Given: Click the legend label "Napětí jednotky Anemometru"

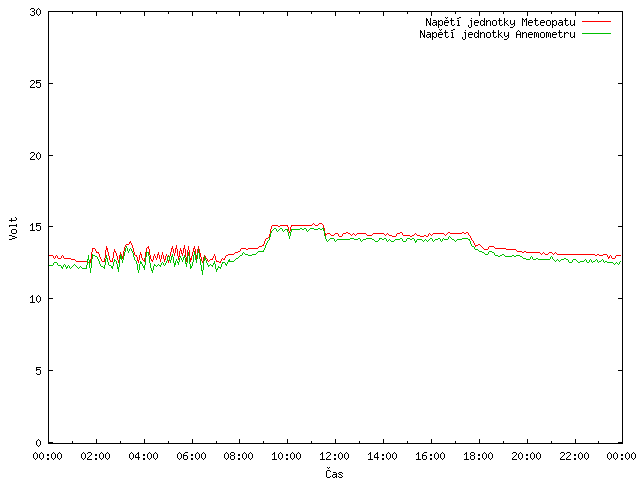Looking at the screenshot, I should 497,34.
